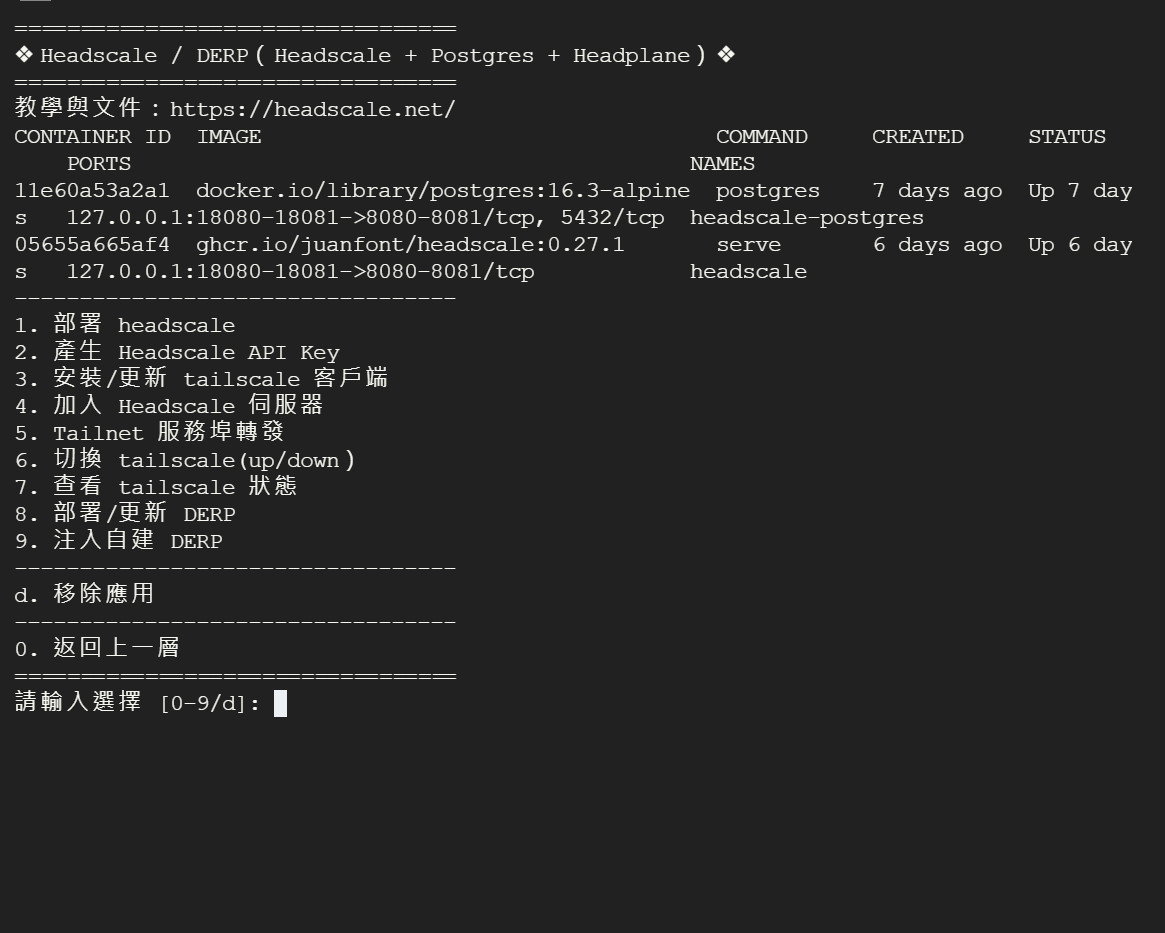
Task: Click the ghcr.io/juanfont/headscale:0.27.1 image text
Action: point(410,244)
